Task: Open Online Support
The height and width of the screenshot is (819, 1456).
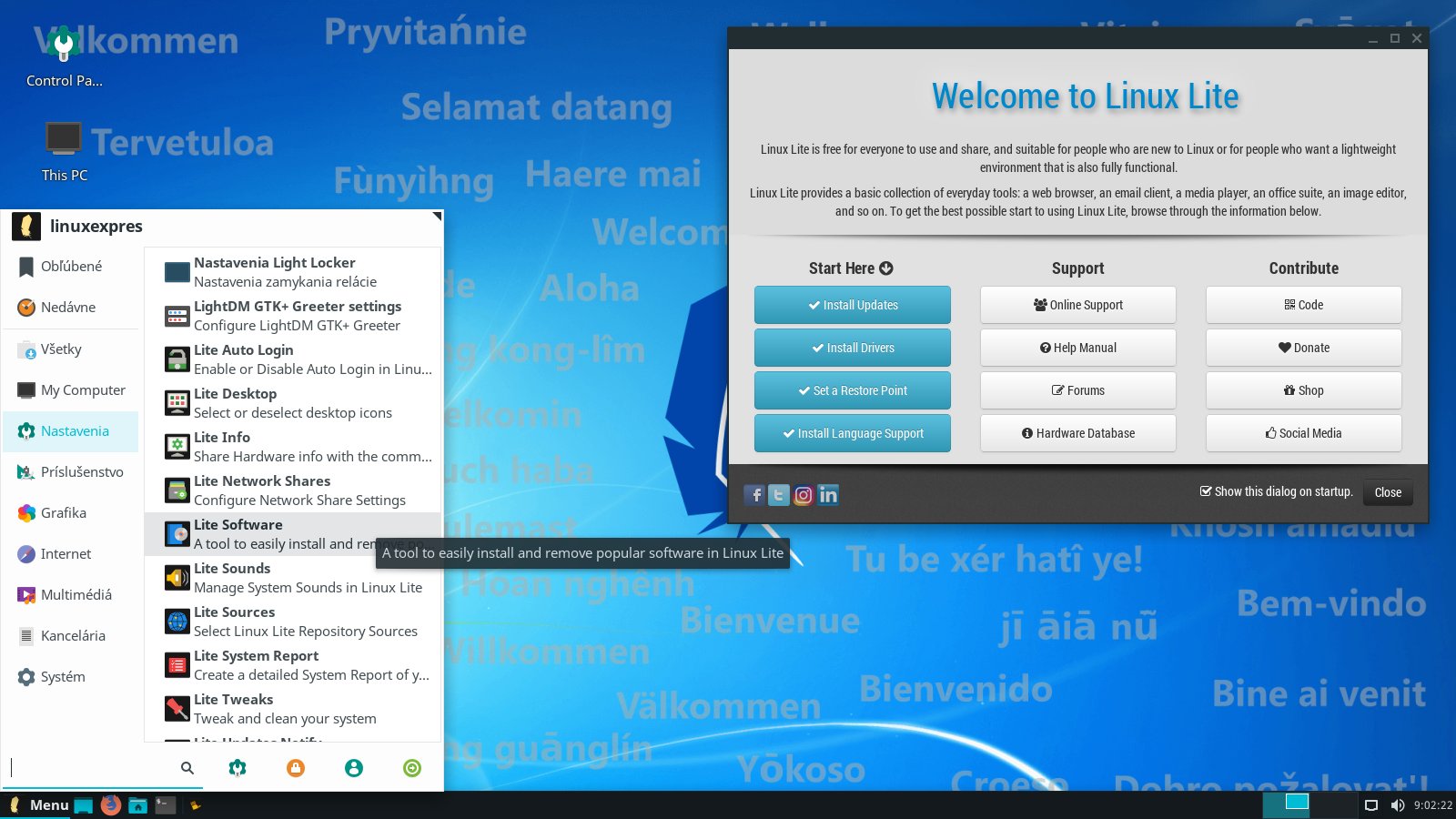Action: click(1078, 305)
